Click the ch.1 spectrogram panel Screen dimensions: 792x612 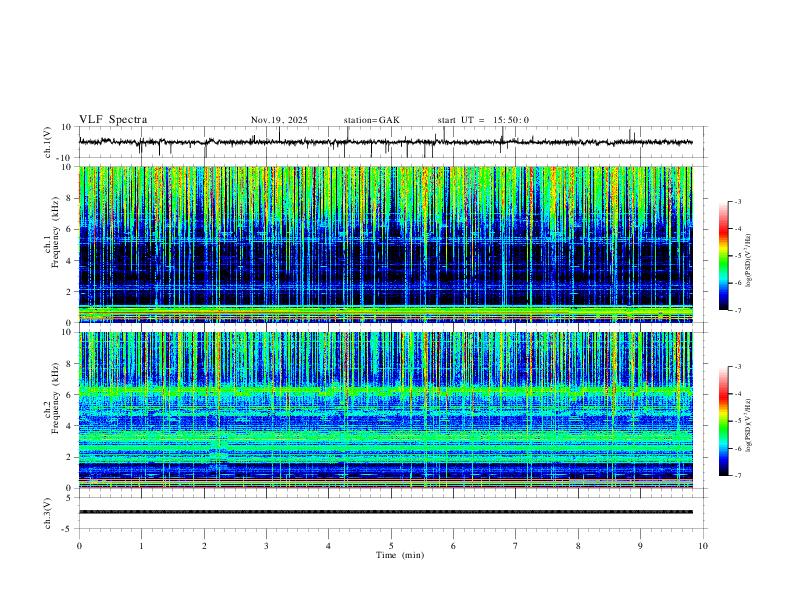pos(386,244)
